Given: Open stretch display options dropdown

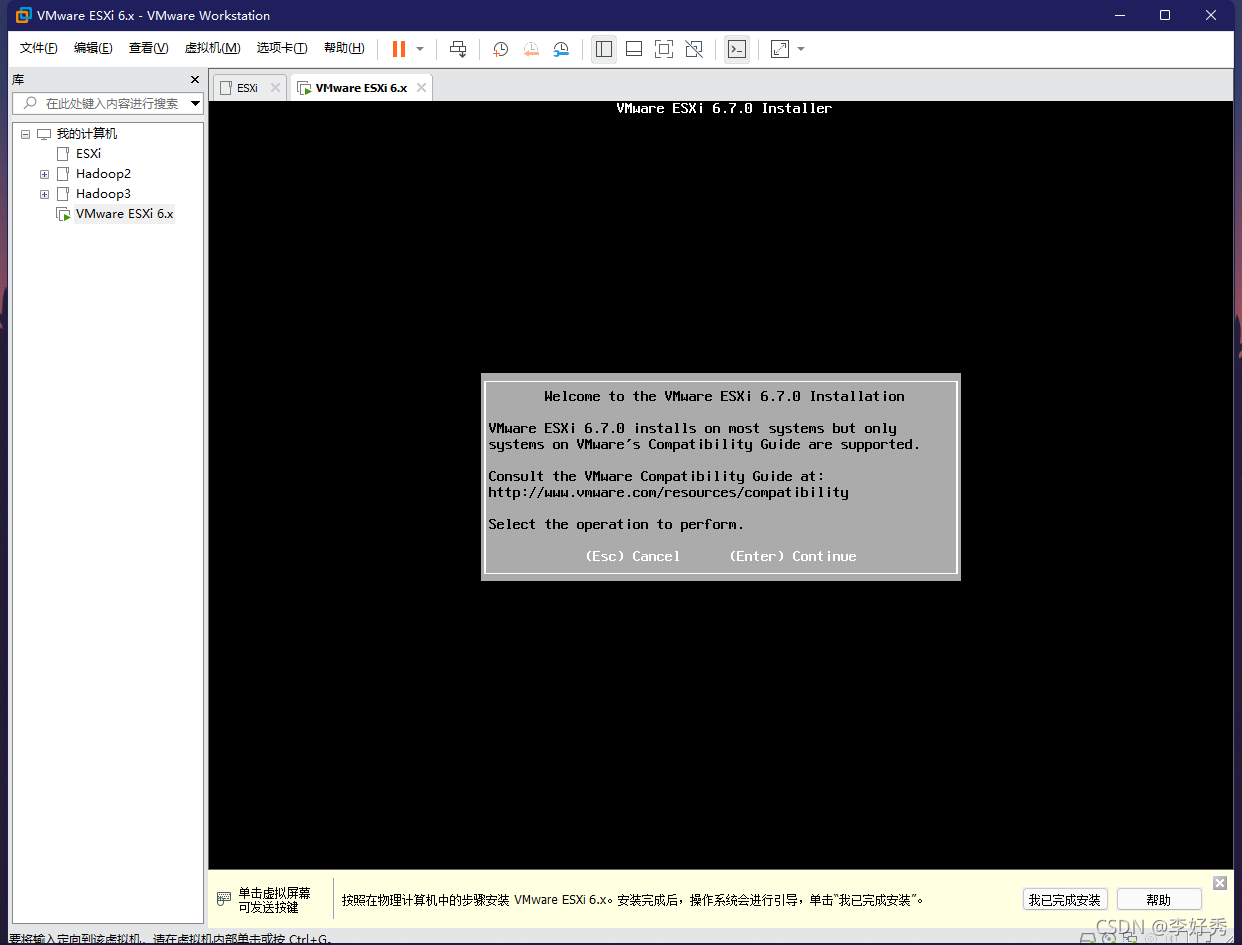Looking at the screenshot, I should (801, 49).
